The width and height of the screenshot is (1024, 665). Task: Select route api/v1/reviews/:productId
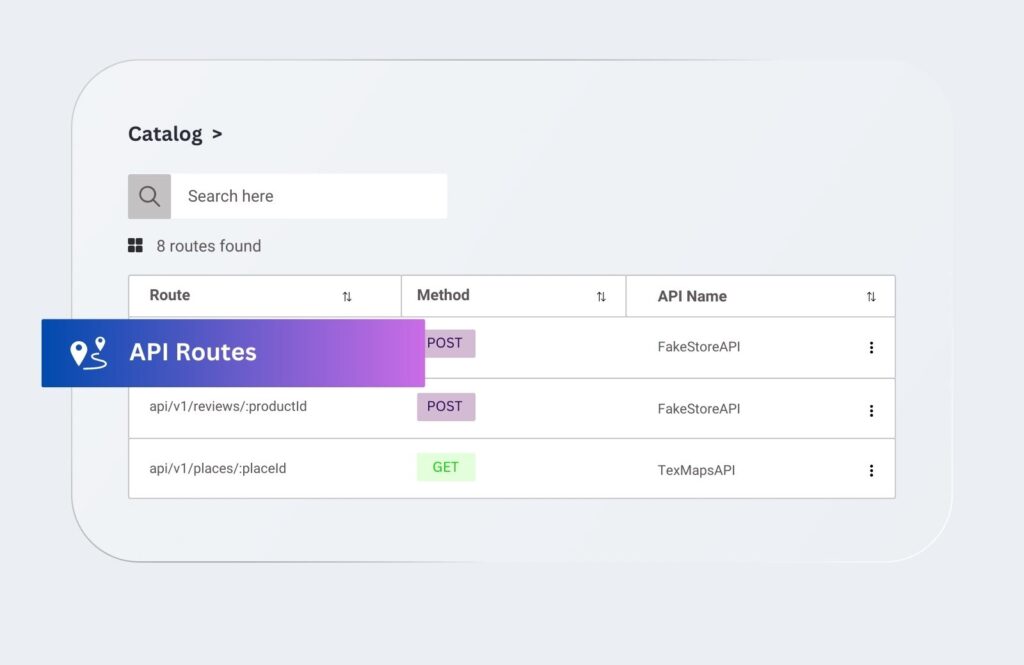click(x=228, y=406)
